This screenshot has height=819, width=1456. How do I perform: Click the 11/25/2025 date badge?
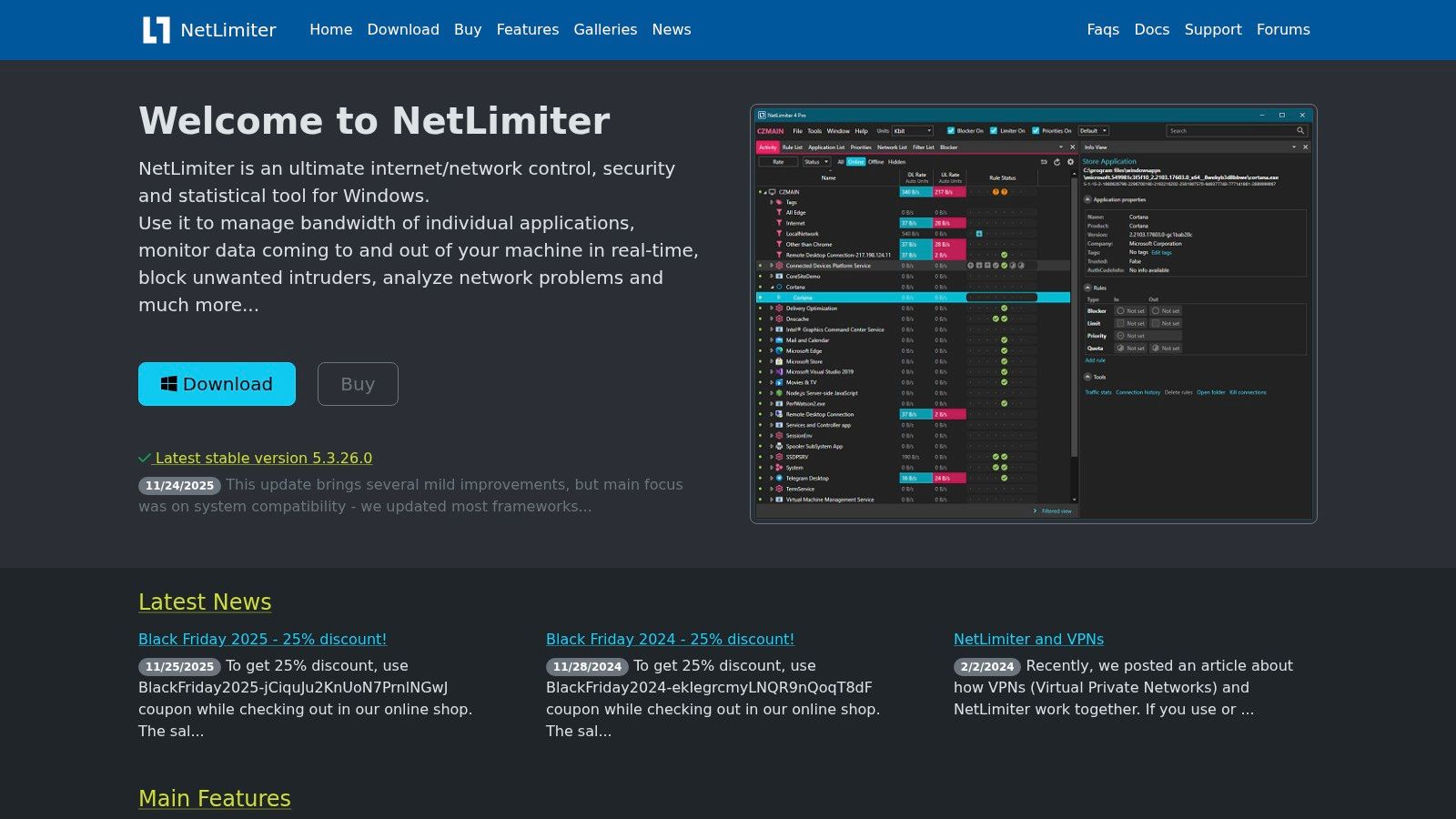[179, 667]
